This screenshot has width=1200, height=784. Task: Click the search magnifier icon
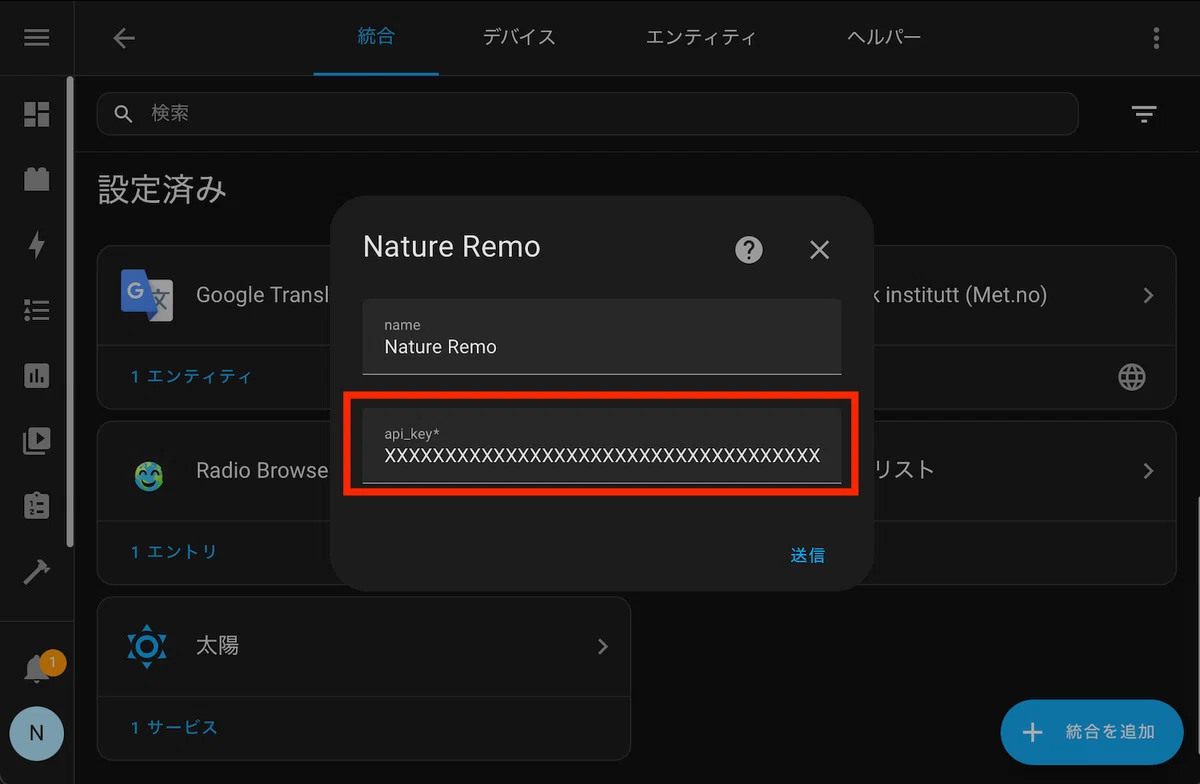pyautogui.click(x=124, y=114)
